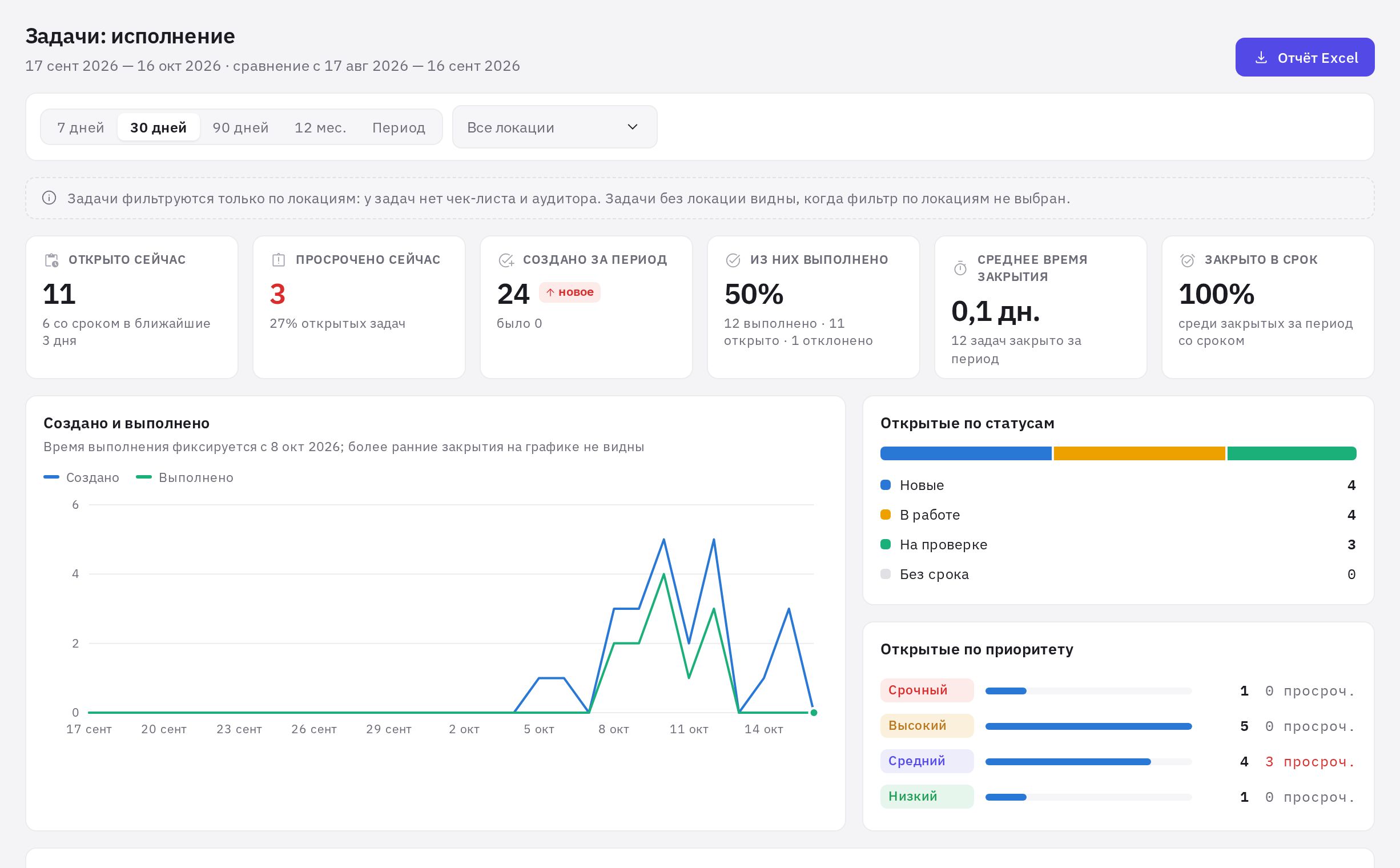1400x868 pixels.
Task: Click the checkmark icon beside Из них выполнено
Action: pyautogui.click(x=733, y=260)
